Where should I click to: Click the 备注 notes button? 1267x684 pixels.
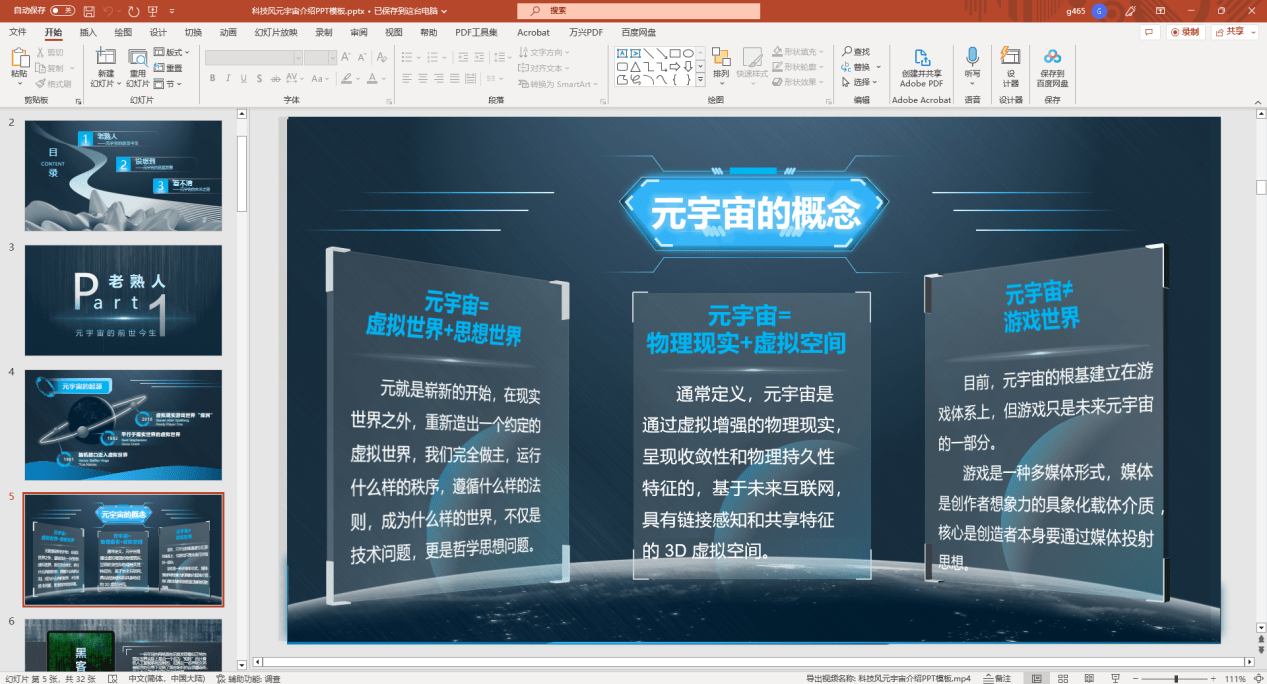click(997, 678)
